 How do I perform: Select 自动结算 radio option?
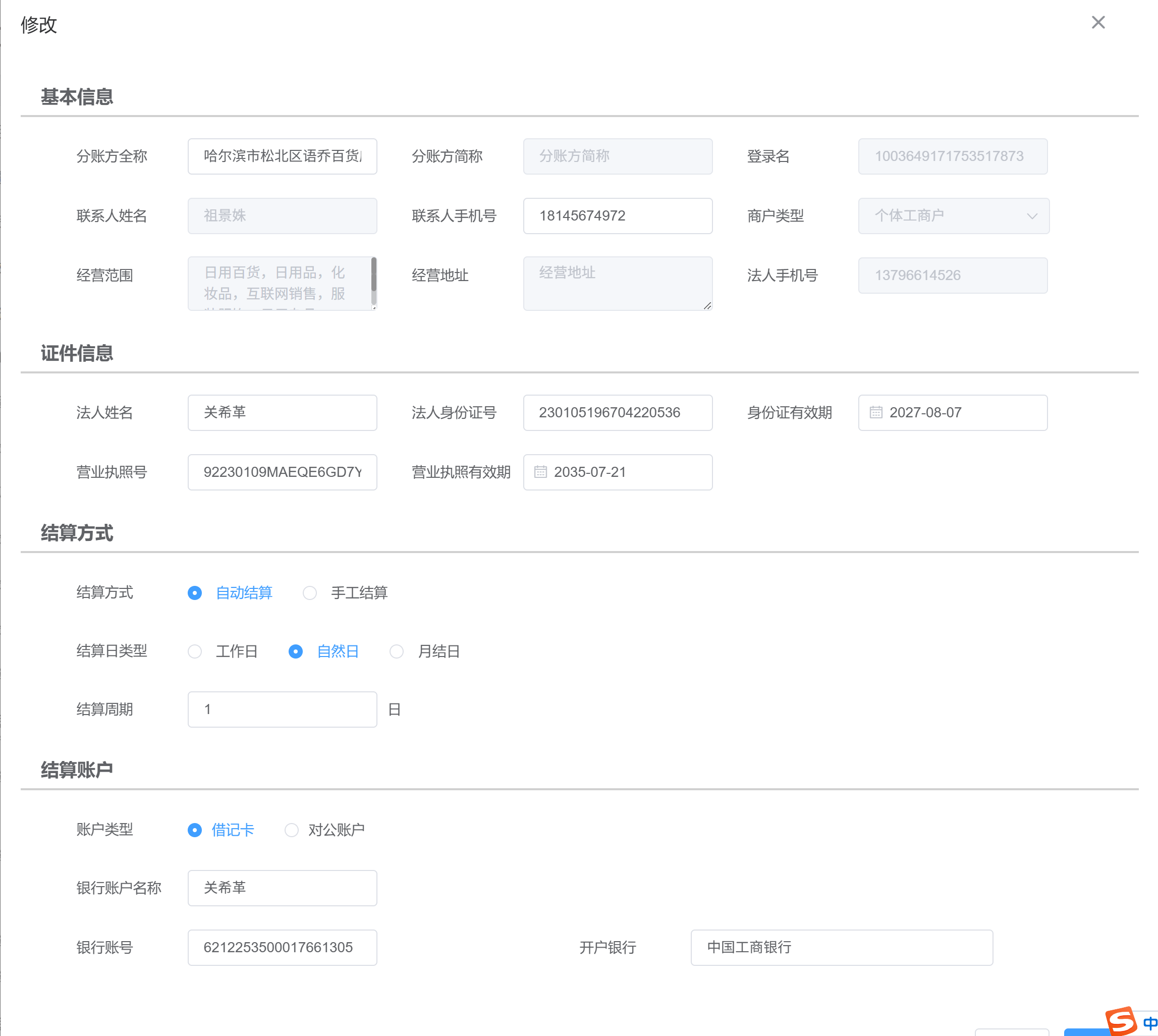click(x=195, y=592)
